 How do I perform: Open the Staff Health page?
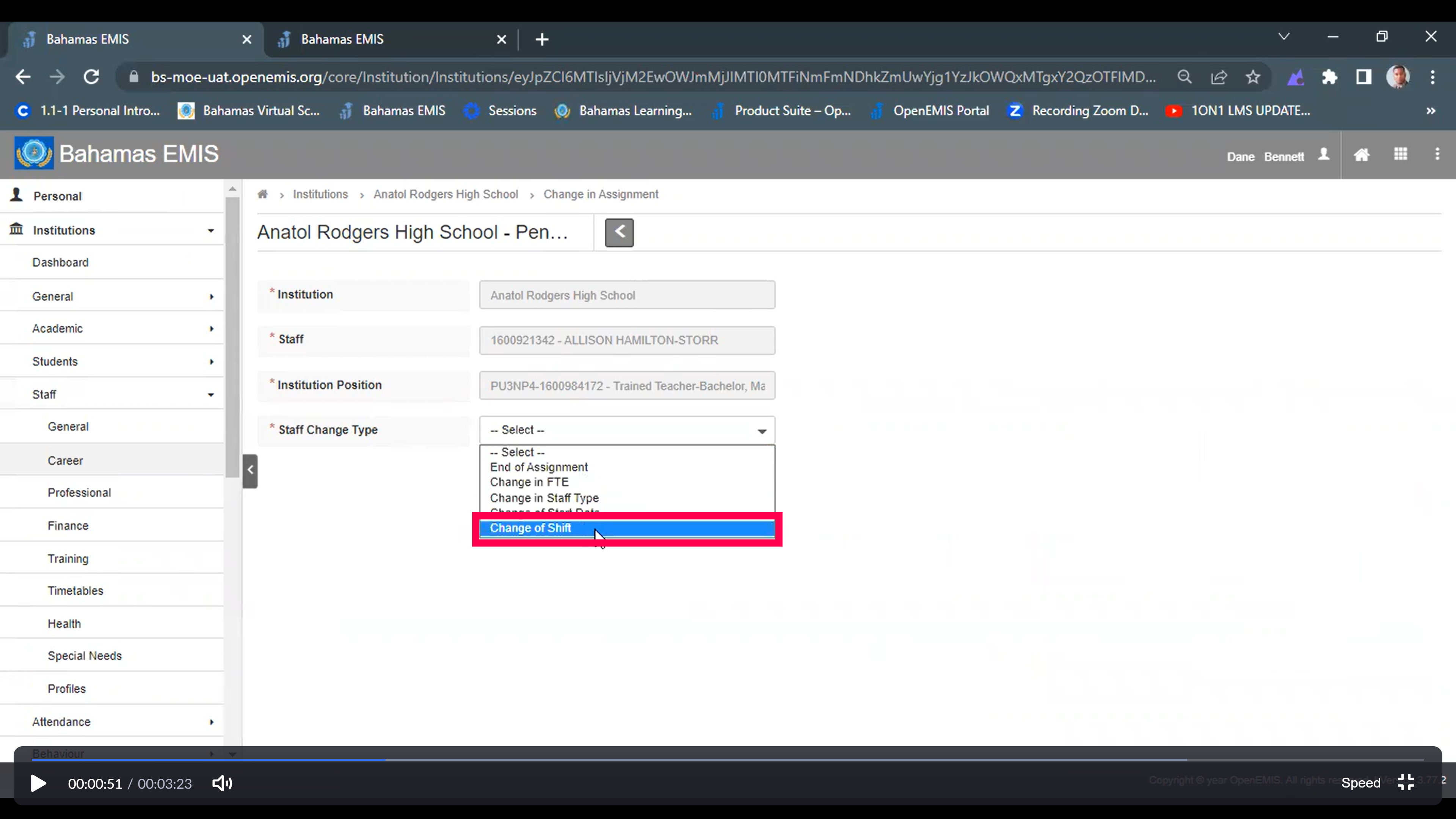[x=112, y=623]
